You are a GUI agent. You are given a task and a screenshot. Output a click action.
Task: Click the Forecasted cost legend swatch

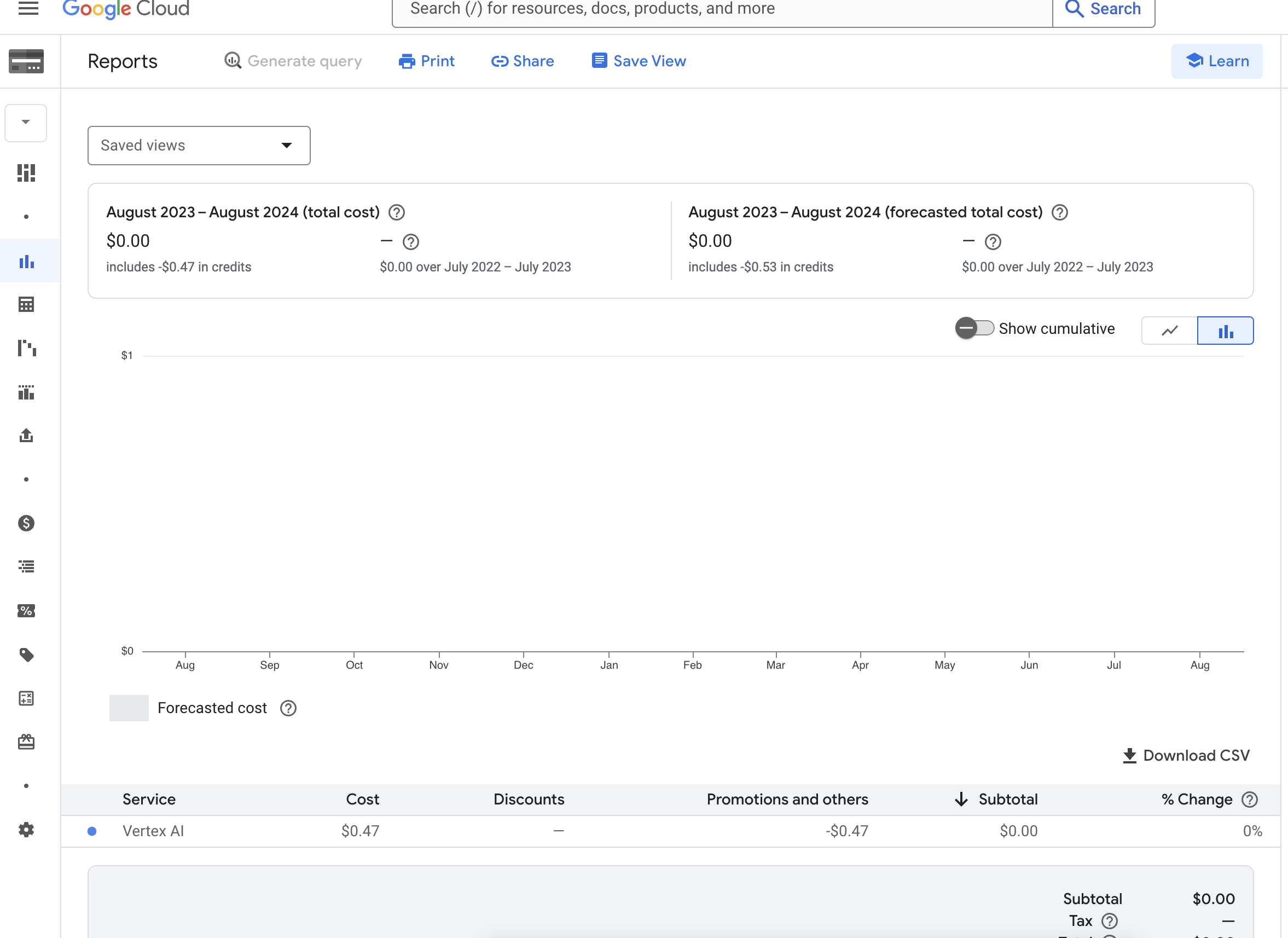pos(129,708)
